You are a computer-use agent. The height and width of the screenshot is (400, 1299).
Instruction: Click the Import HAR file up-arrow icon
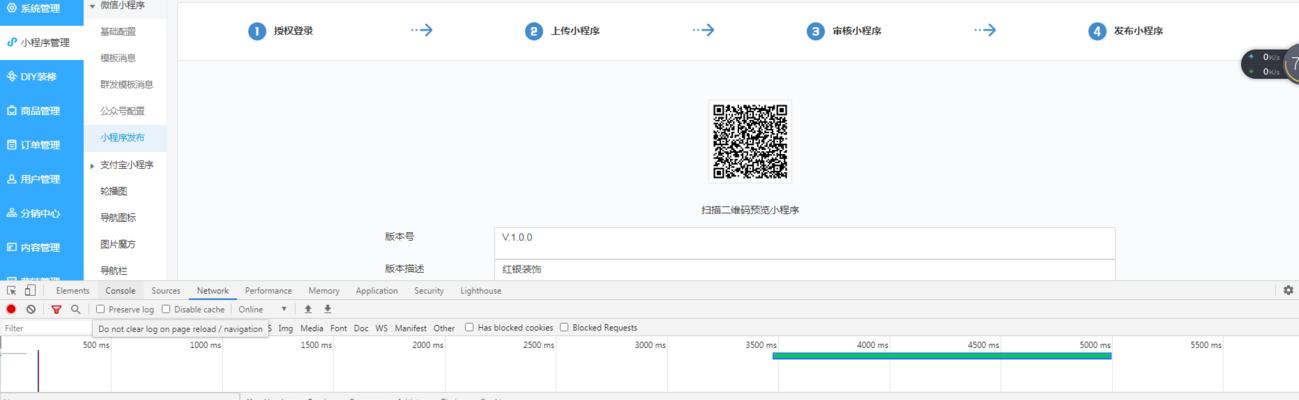(308, 310)
